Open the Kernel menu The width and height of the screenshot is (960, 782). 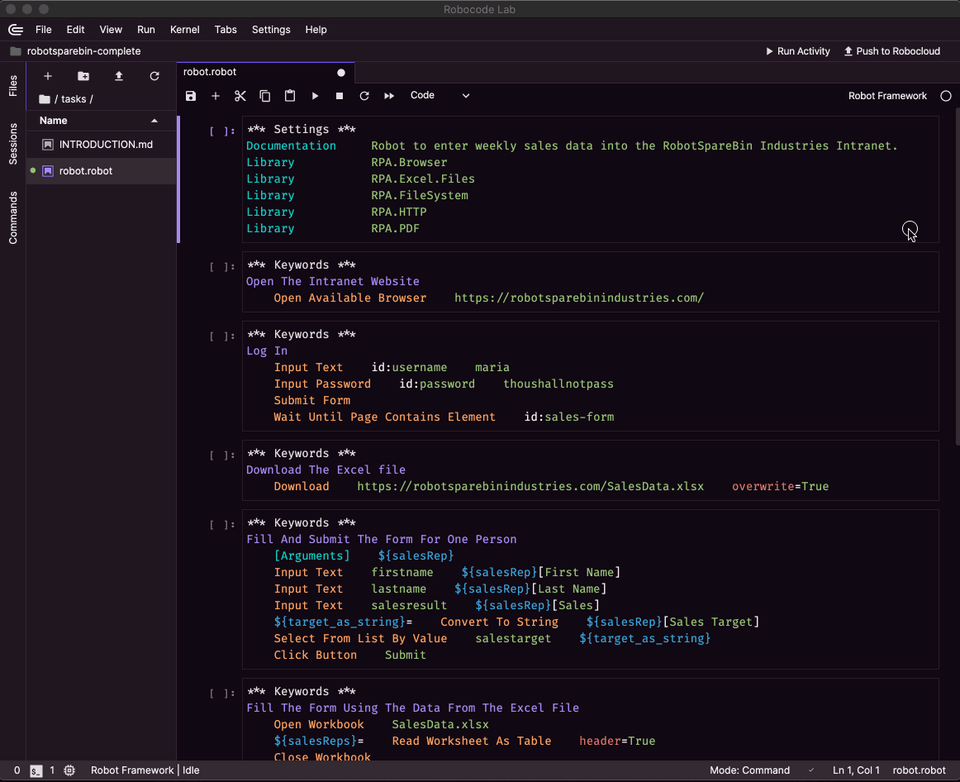(185, 30)
